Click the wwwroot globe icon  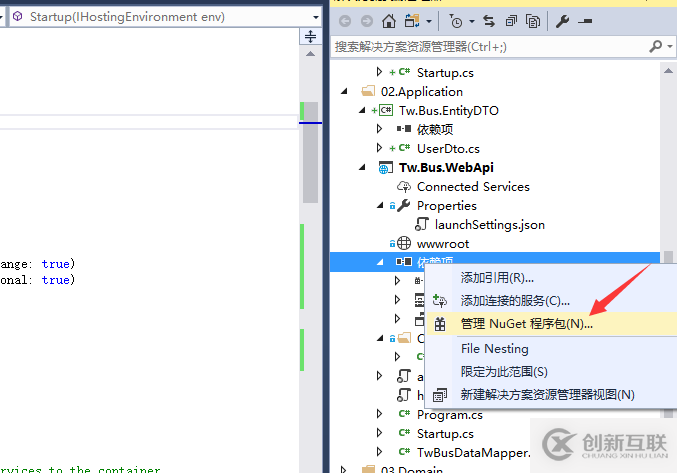(404, 243)
